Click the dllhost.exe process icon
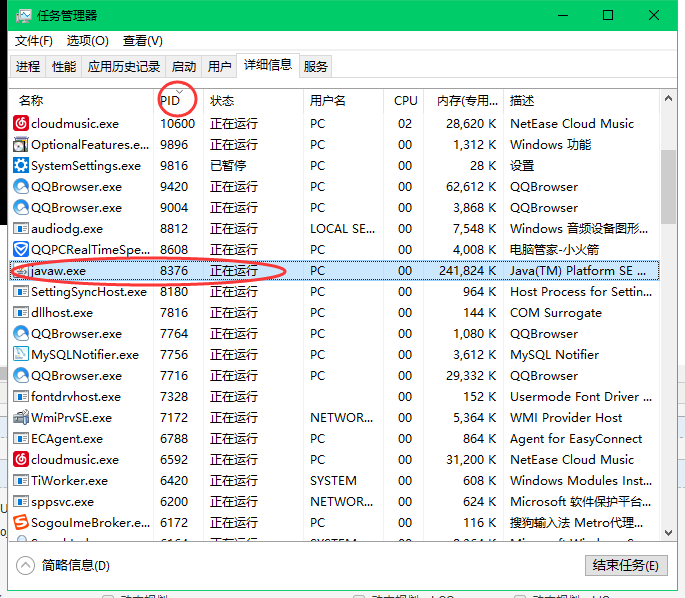685x598 pixels. point(21,312)
